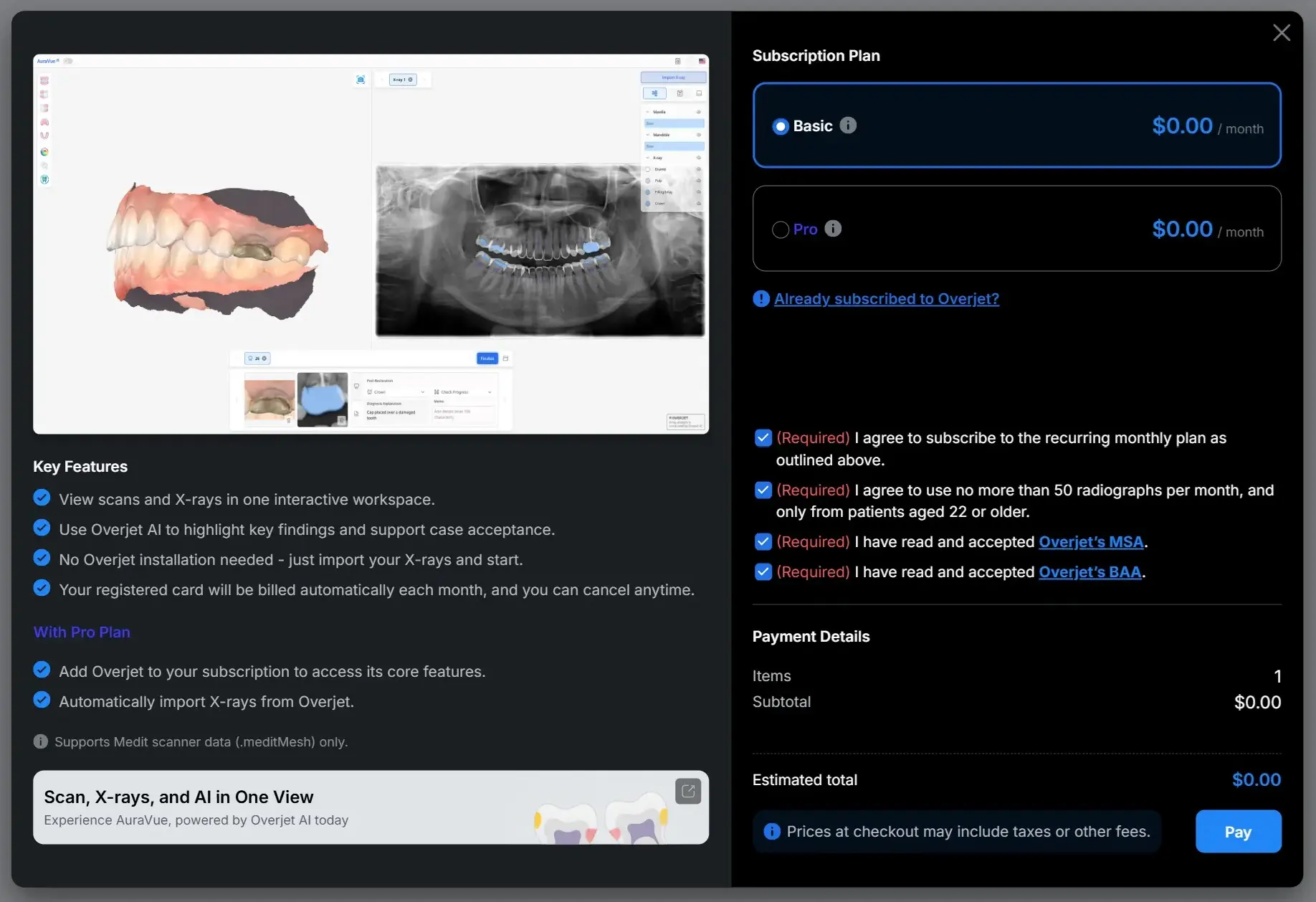Click the Estimated total amount $0.00

pyautogui.click(x=1257, y=780)
